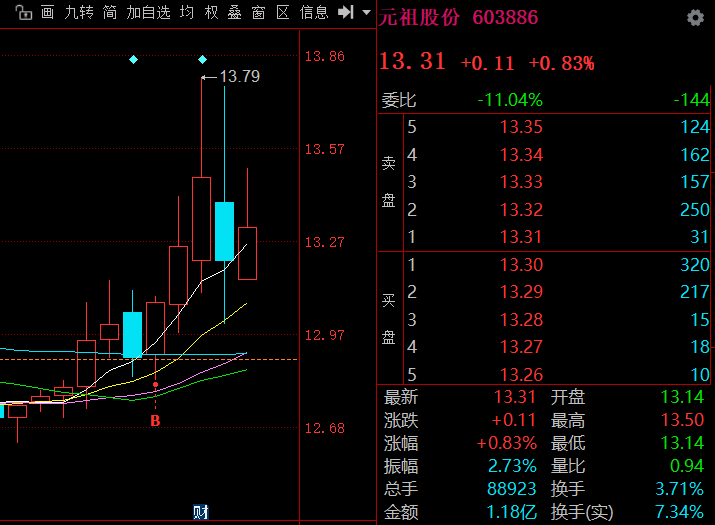Select buy level 5 price 13.26
The image size is (715, 525).
521,375
